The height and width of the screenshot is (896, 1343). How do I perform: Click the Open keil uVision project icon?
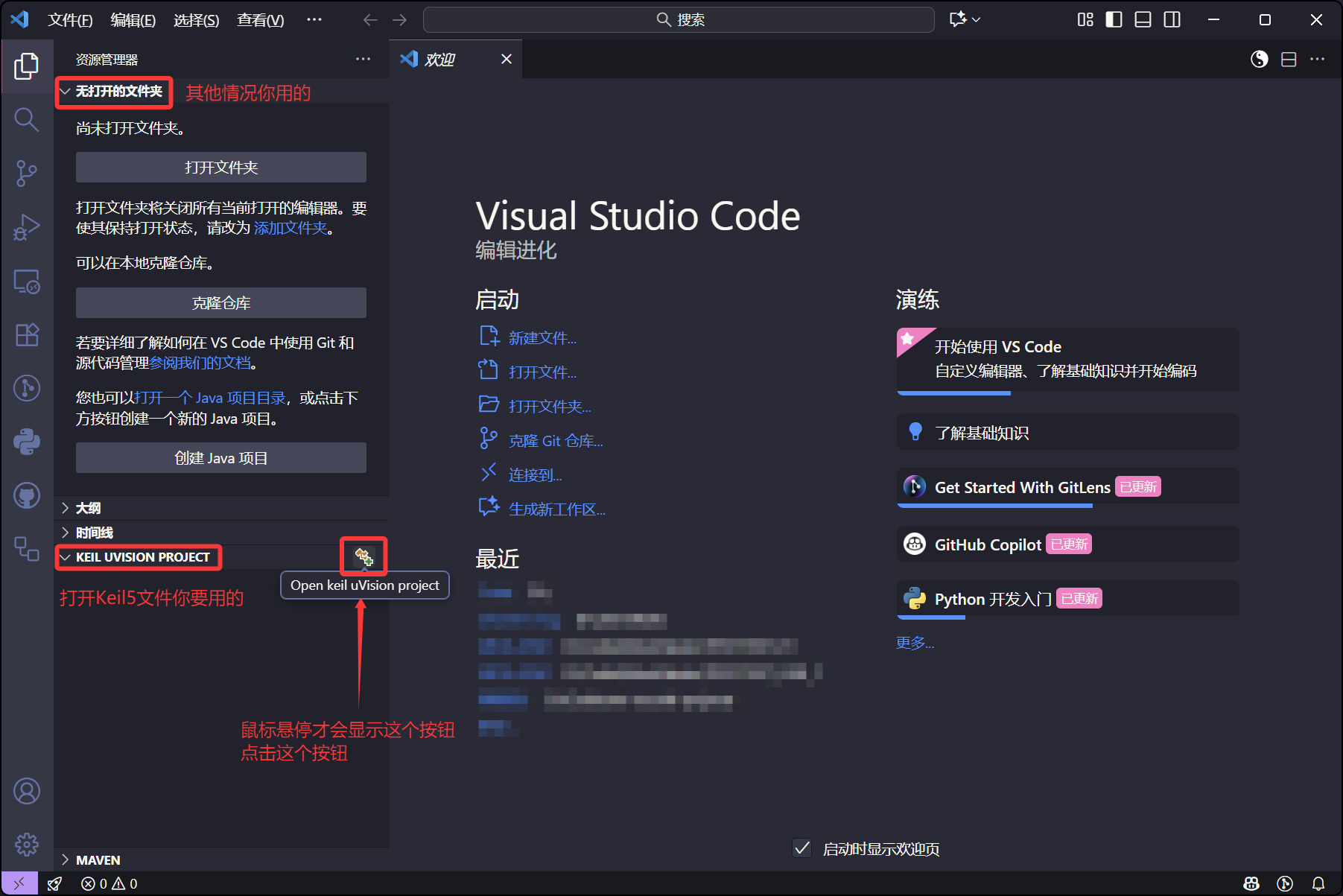(363, 556)
